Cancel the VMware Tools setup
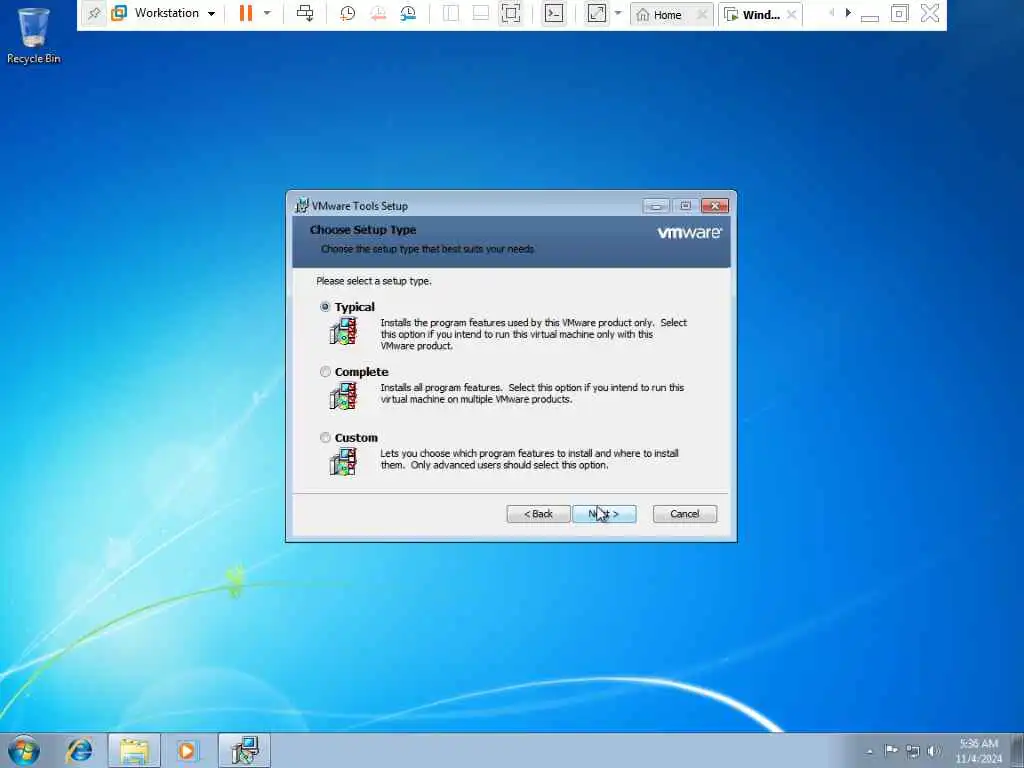The width and height of the screenshot is (1024, 768). click(684, 514)
